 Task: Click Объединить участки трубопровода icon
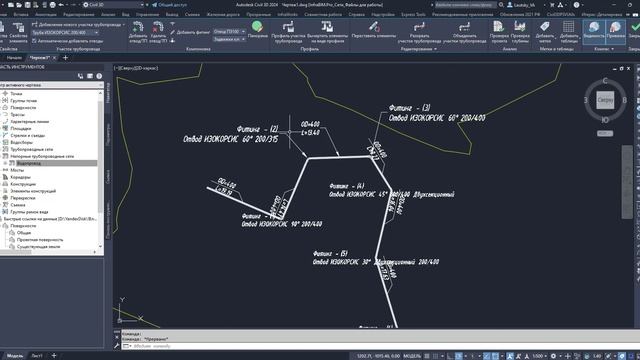tap(464, 27)
